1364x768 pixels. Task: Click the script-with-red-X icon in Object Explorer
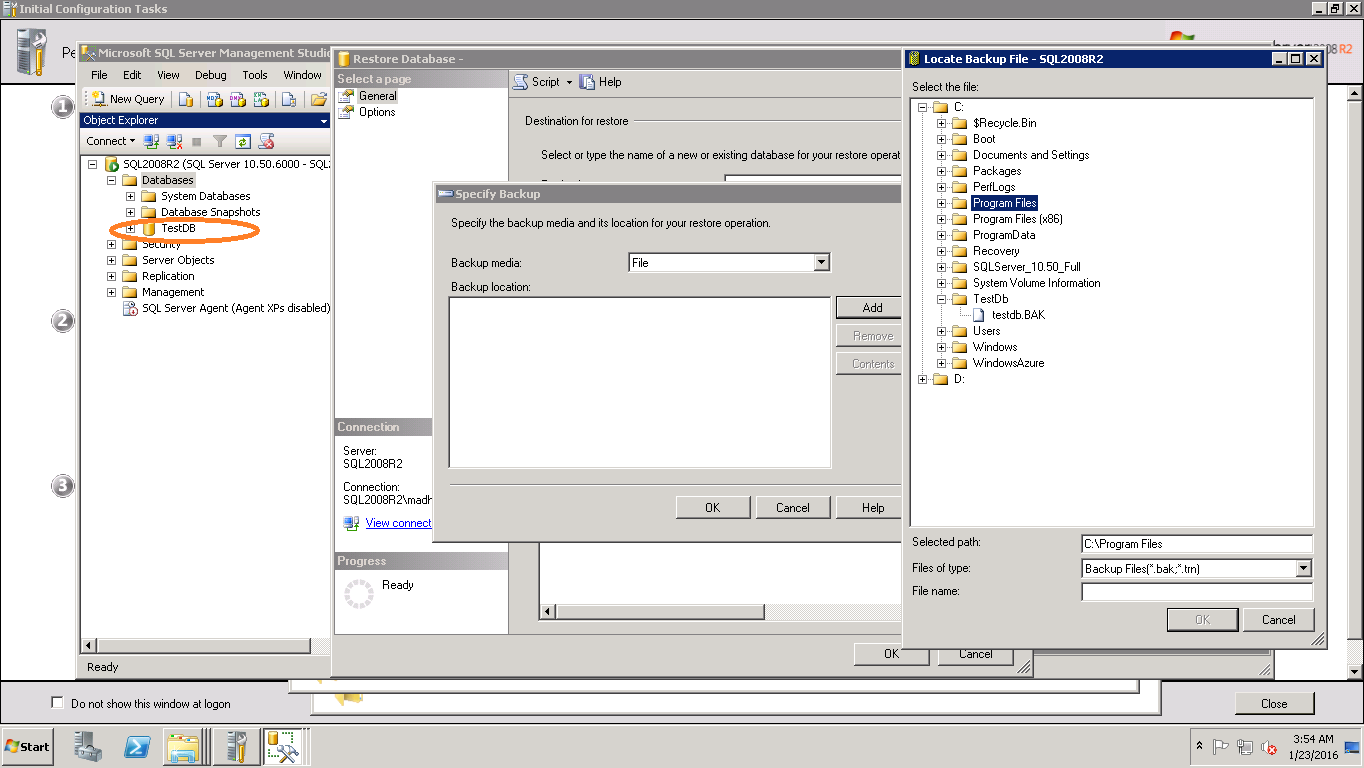click(x=266, y=141)
